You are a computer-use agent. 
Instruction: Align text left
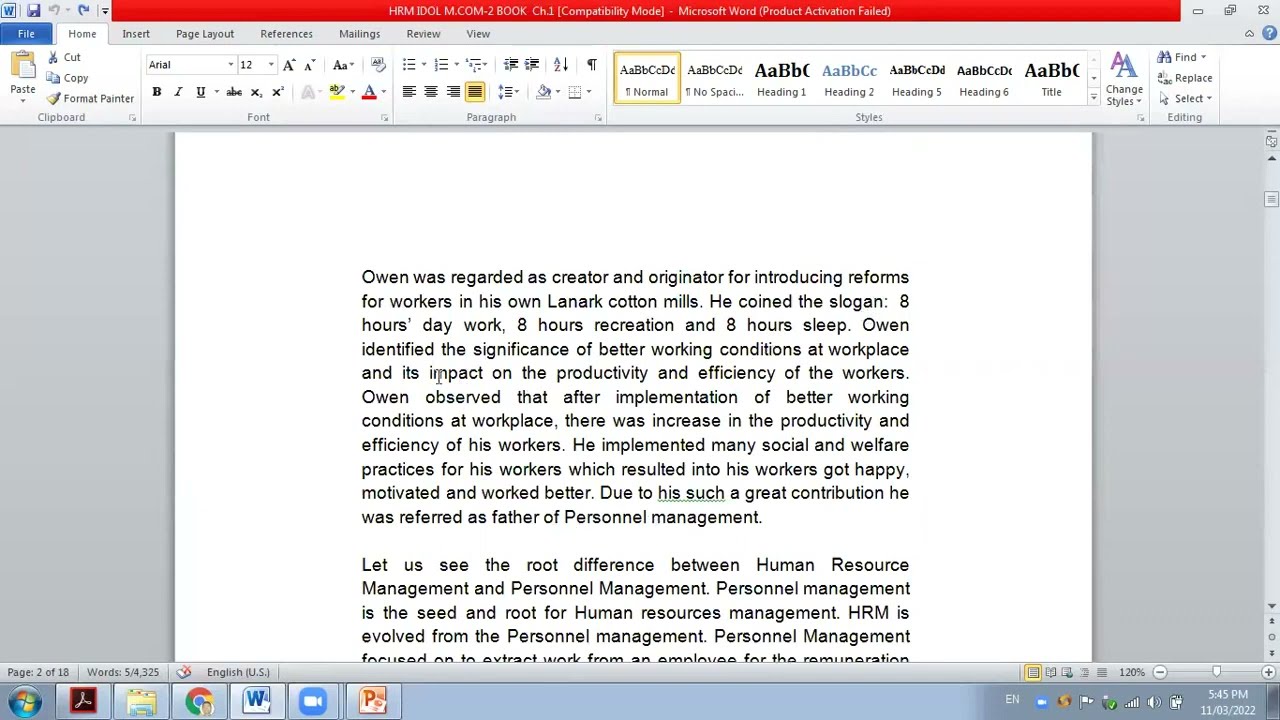[409, 92]
